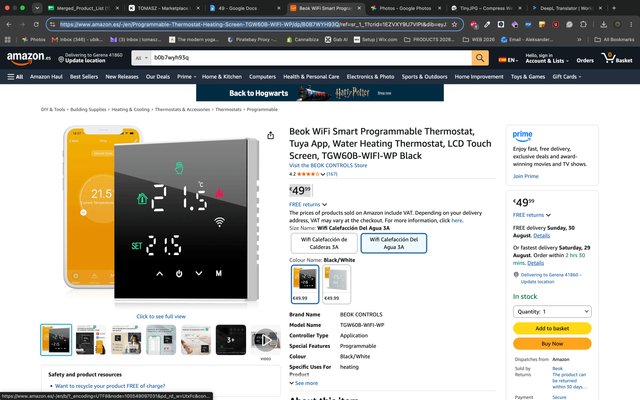Image resolution: width=640 pixels, height=400 pixels.
Task: Visit the BEOK CONTROLS Store link
Action: (328, 166)
